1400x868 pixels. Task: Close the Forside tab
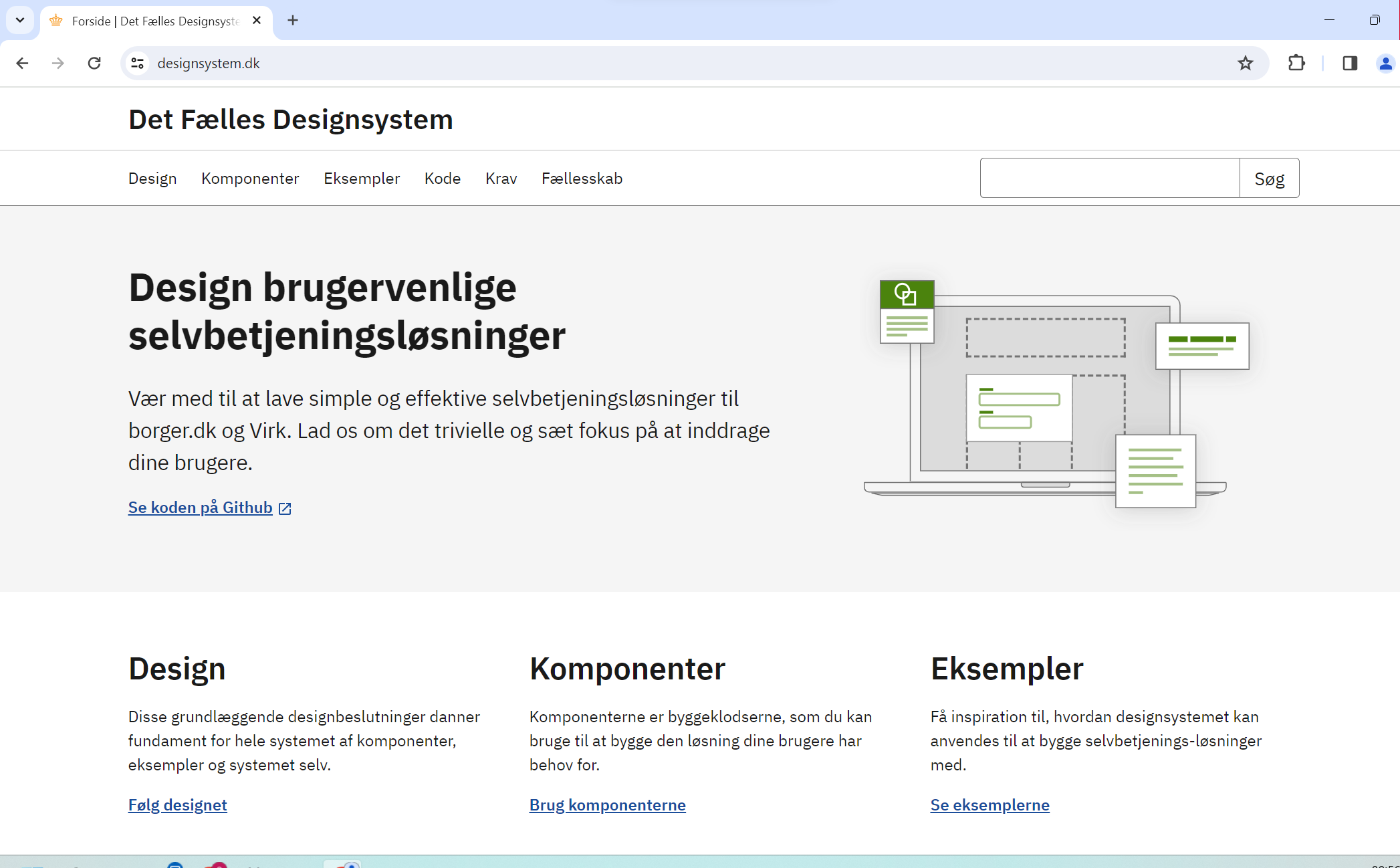[x=257, y=21]
